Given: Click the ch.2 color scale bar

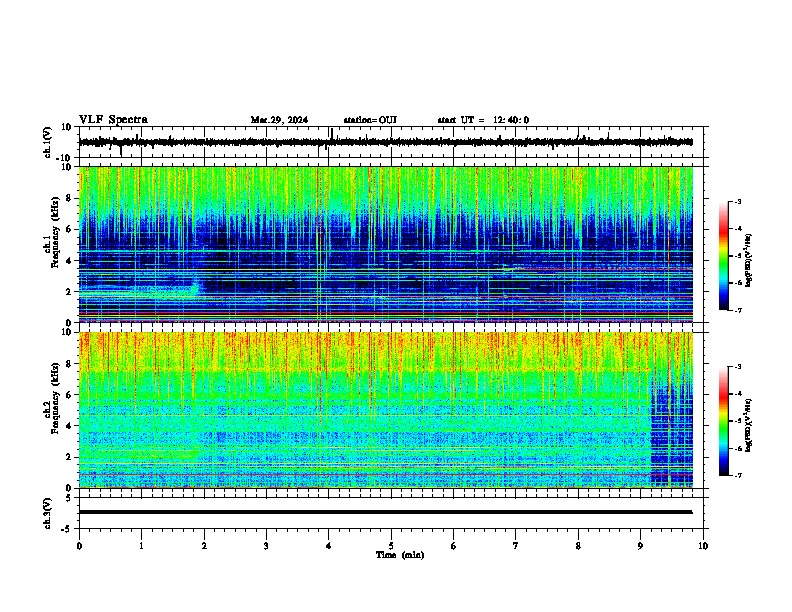Looking at the screenshot, I should (724, 421).
